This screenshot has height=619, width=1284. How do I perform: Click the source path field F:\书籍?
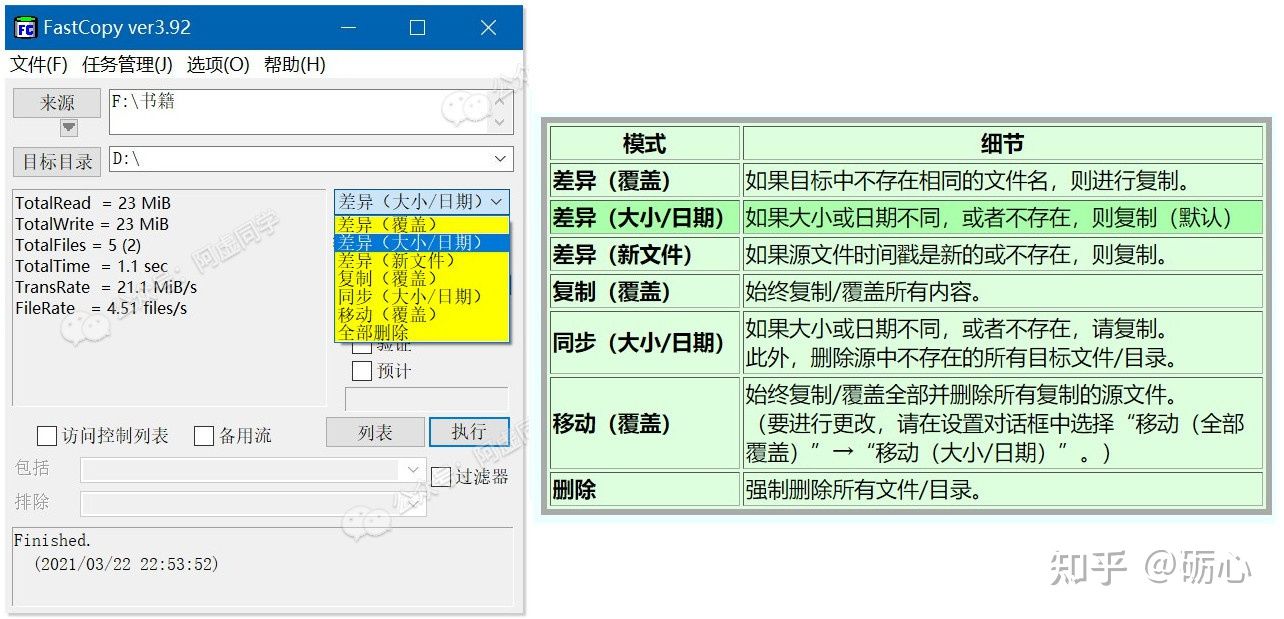pos(300,111)
